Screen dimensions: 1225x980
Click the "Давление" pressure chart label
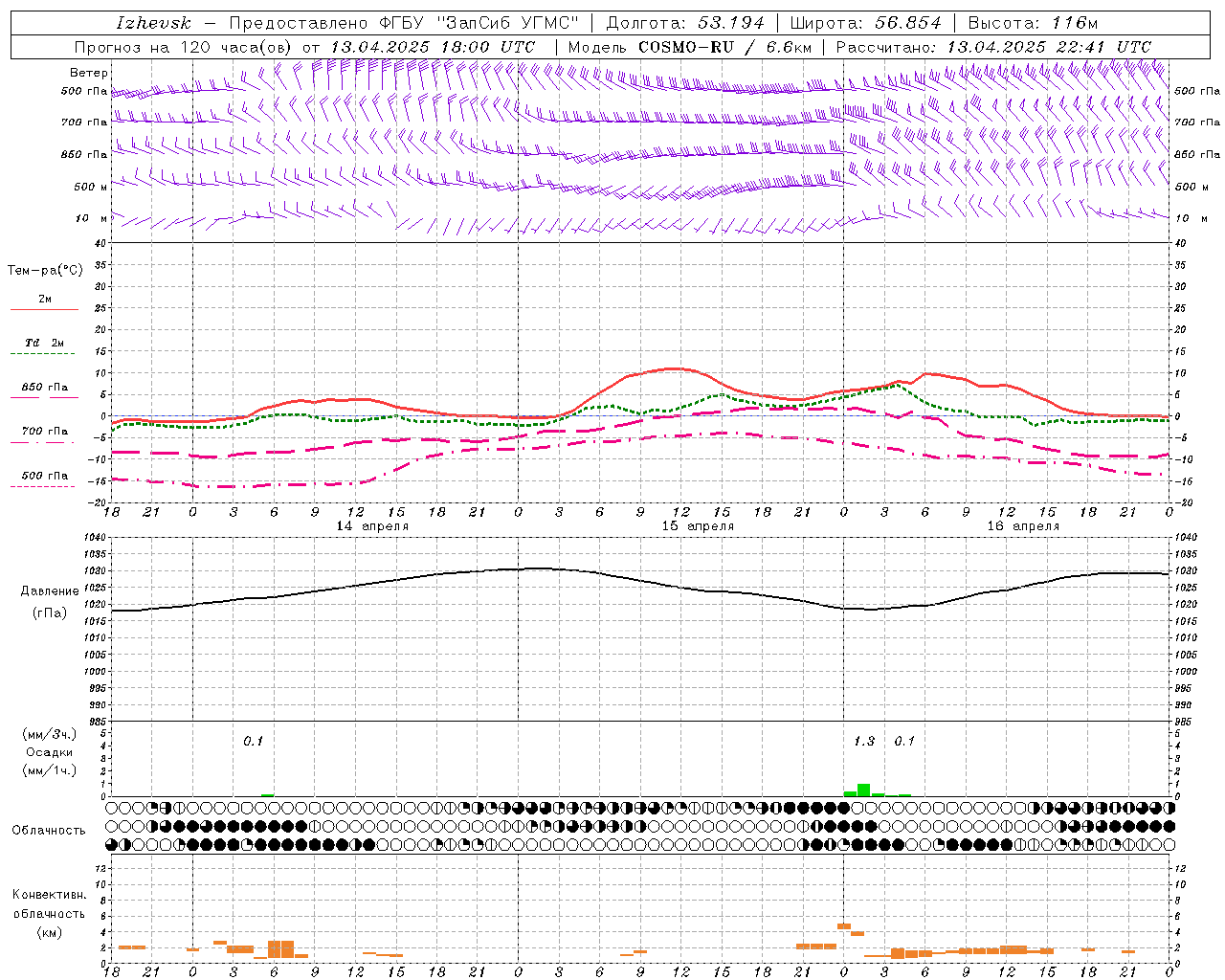(50, 591)
